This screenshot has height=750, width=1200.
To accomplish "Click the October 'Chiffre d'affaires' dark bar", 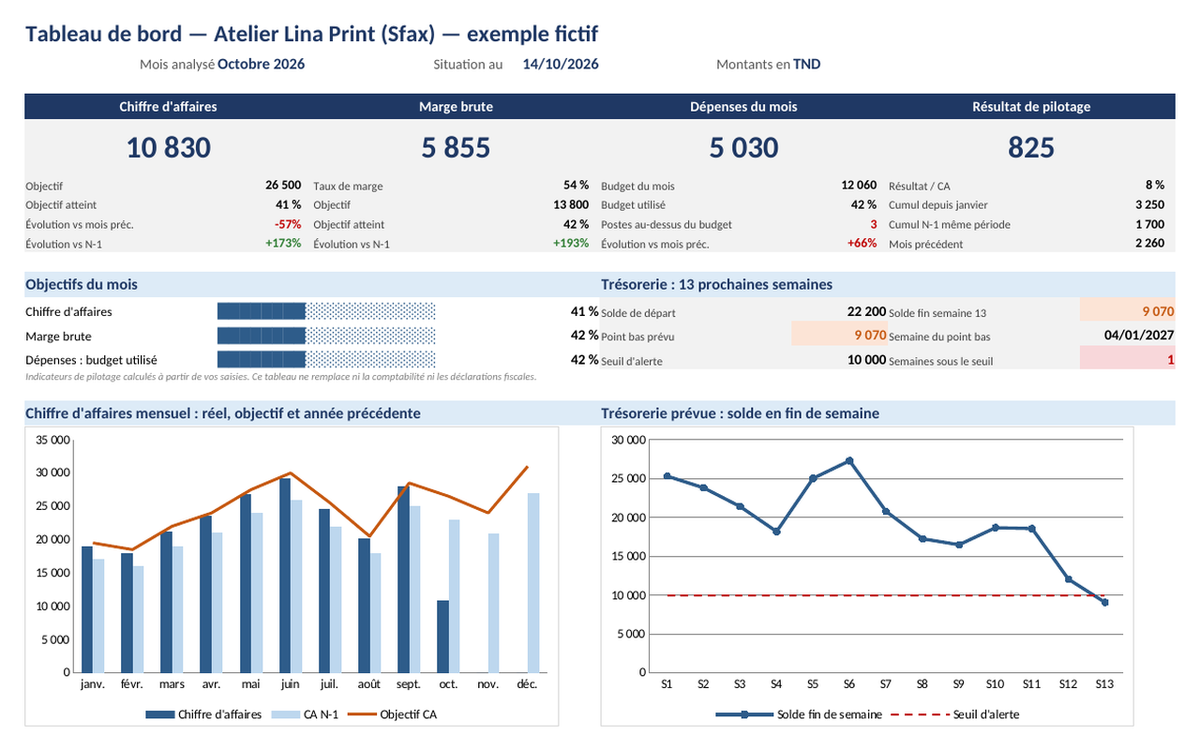I will coord(443,636).
